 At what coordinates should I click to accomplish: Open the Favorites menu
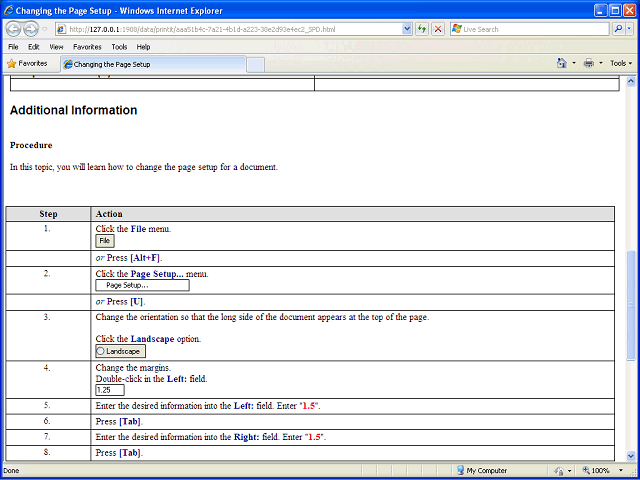pos(87,47)
